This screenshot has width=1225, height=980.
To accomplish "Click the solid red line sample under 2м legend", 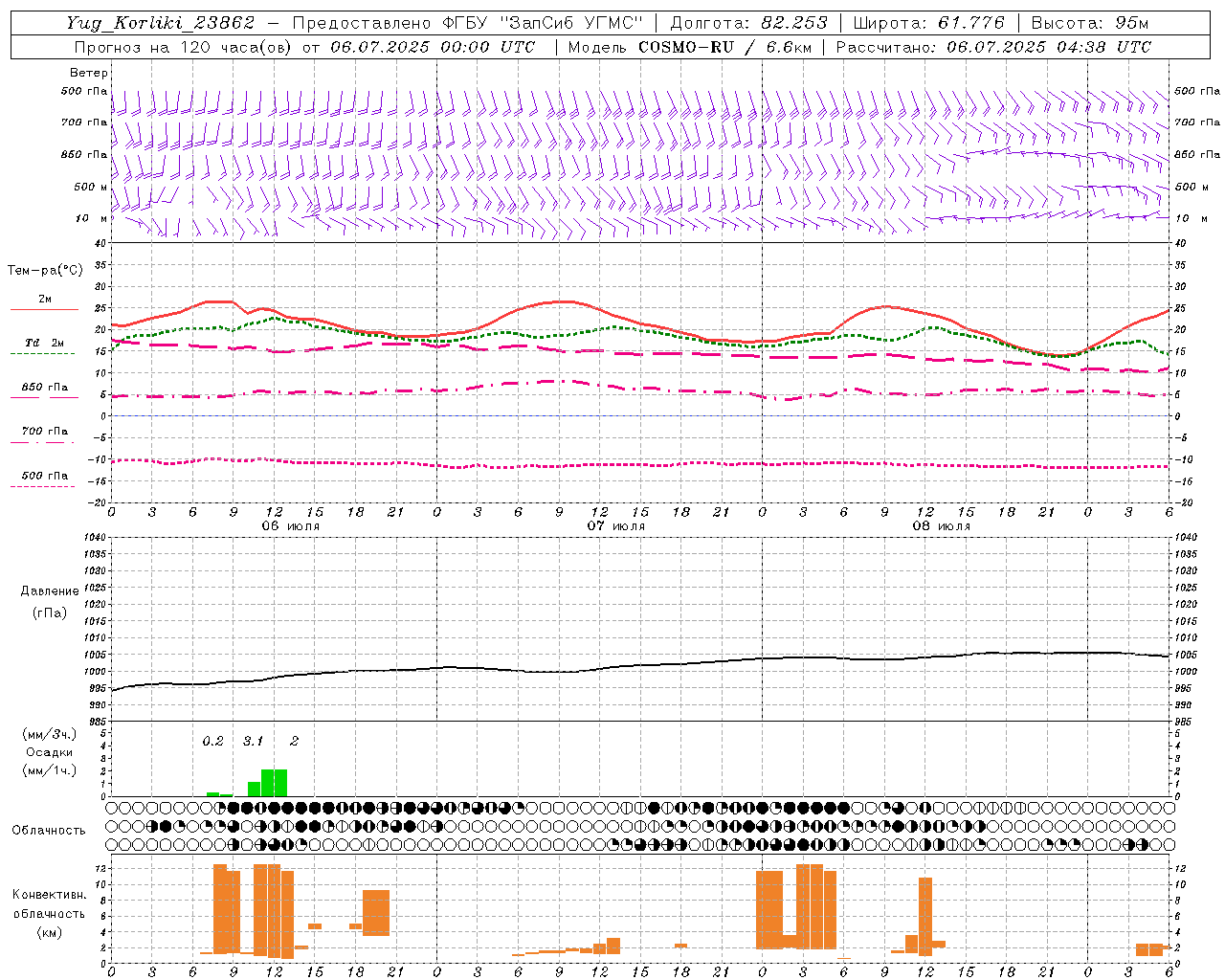I will coord(44,310).
